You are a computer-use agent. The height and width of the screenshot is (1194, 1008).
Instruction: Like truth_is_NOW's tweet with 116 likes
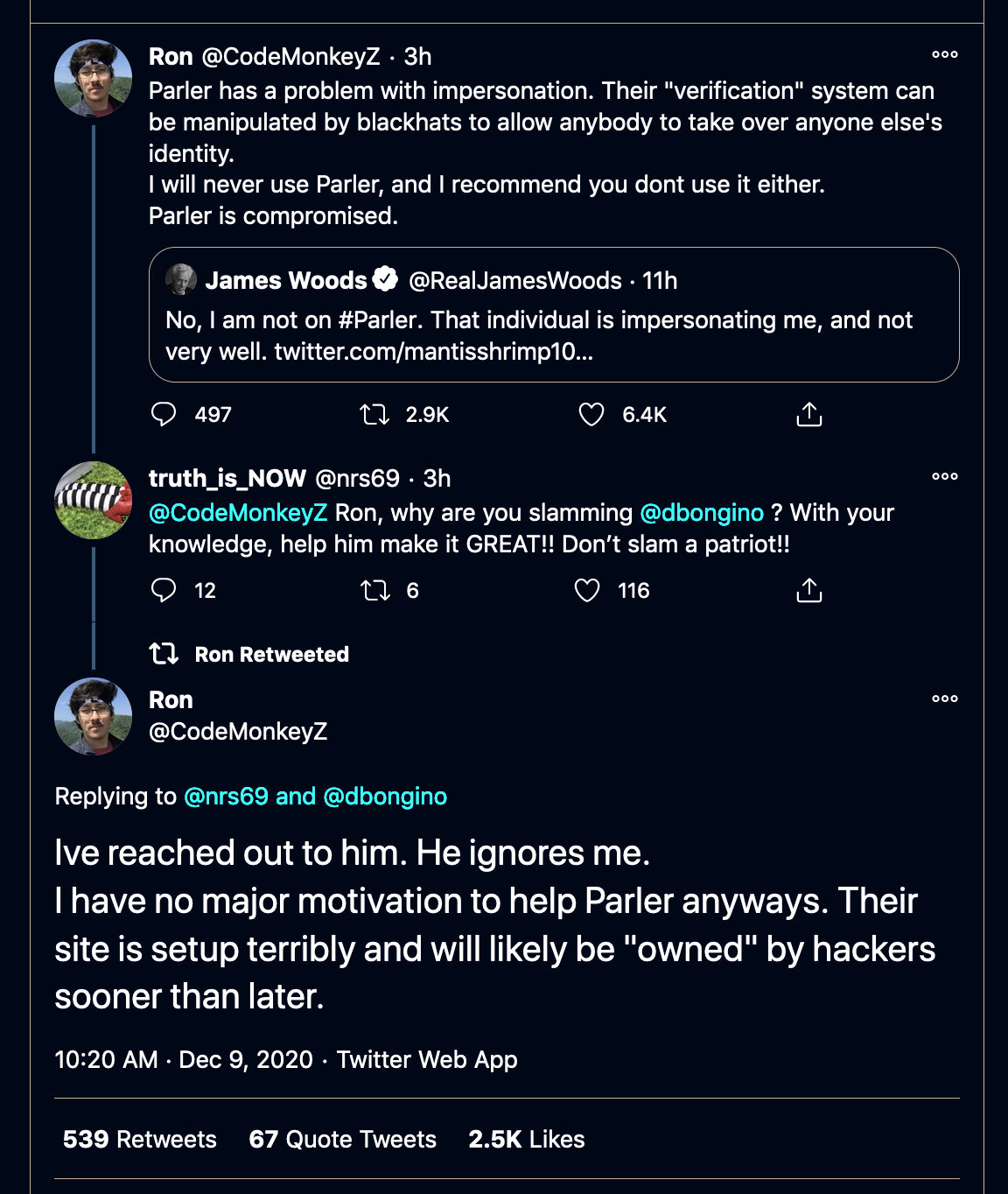click(587, 590)
